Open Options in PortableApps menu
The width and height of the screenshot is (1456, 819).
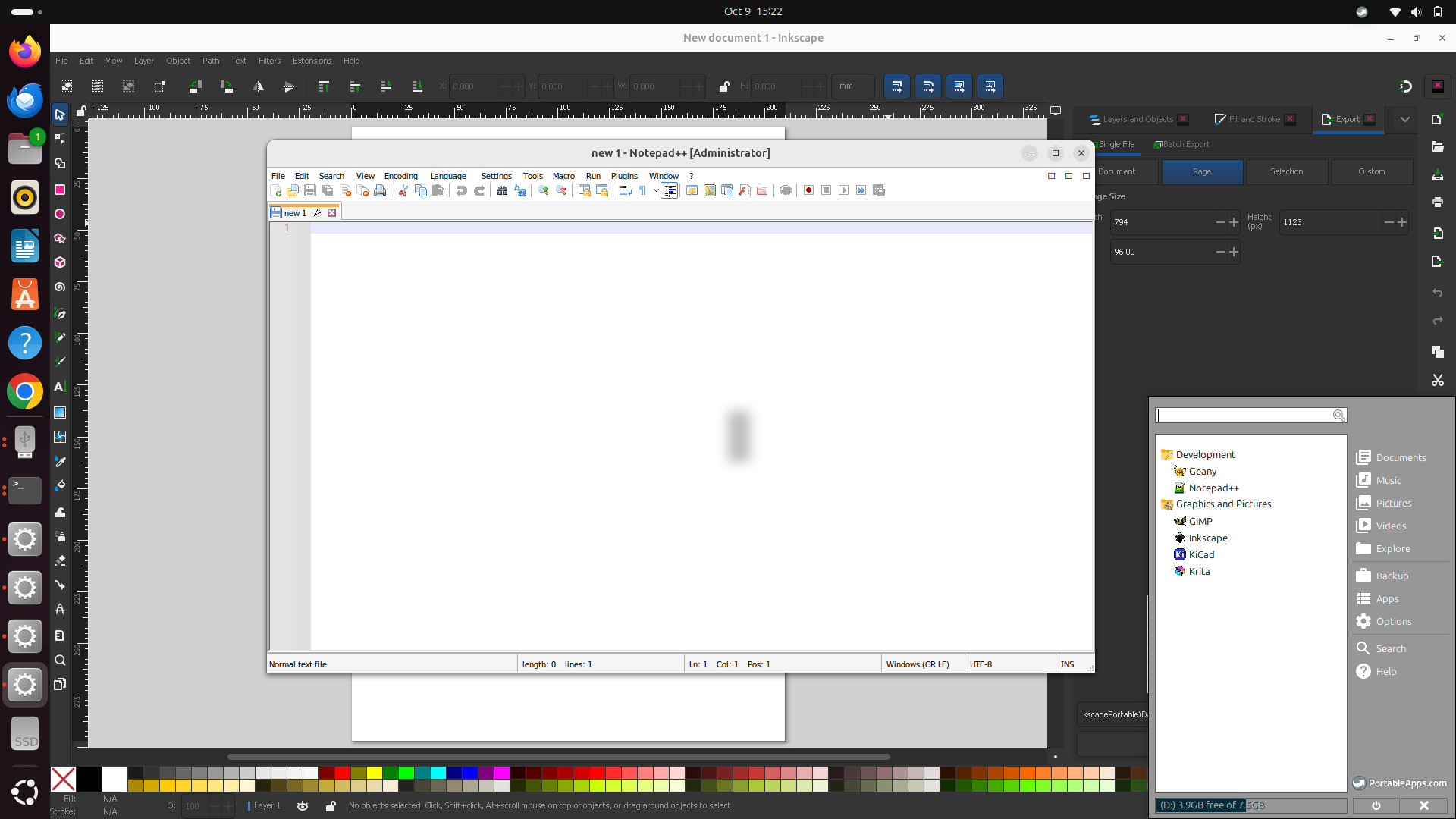click(1393, 621)
